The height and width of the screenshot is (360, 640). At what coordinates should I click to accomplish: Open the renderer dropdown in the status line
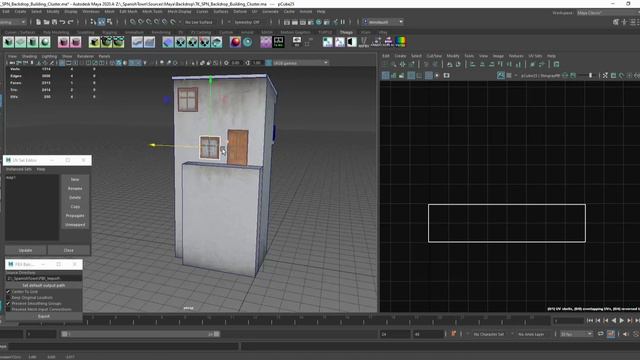click(x=383, y=22)
